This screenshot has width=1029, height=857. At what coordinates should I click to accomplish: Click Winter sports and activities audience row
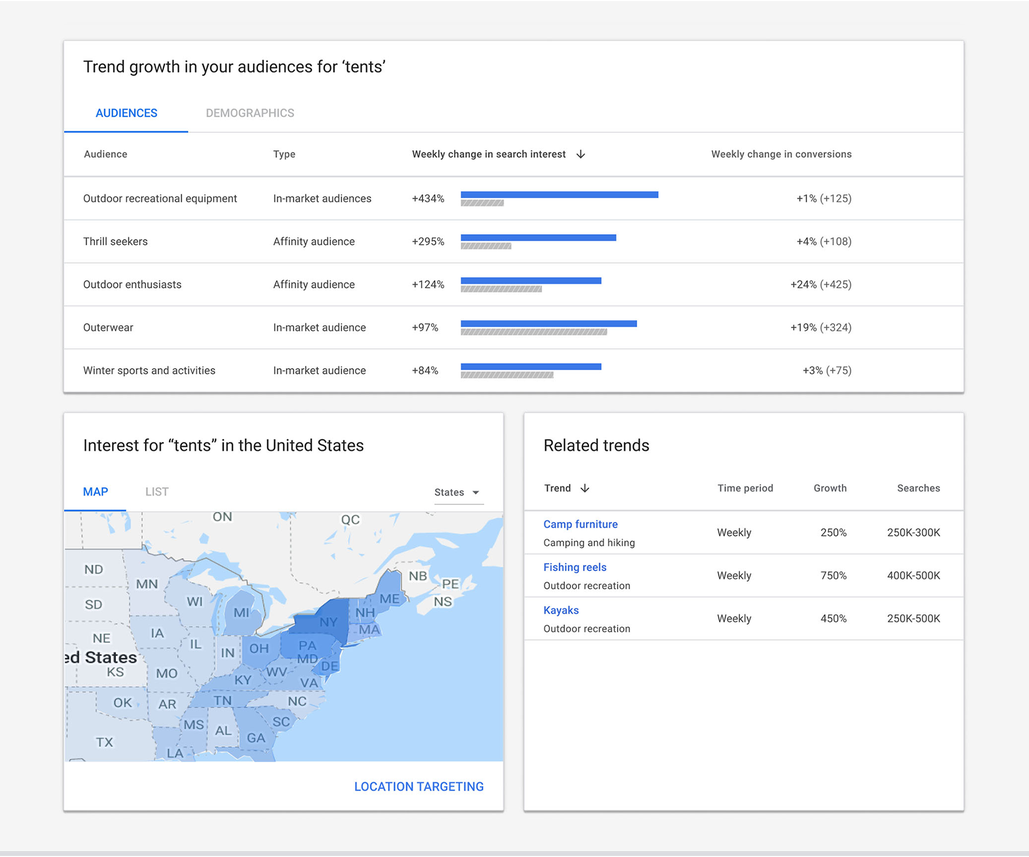pyautogui.click(x=149, y=371)
